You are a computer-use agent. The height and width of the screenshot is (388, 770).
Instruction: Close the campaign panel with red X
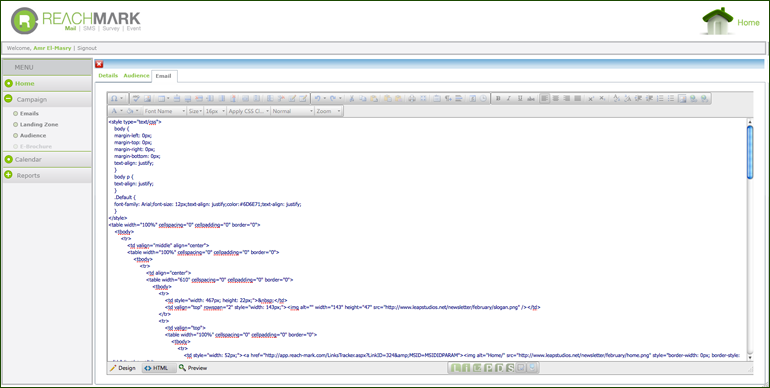pos(99,64)
